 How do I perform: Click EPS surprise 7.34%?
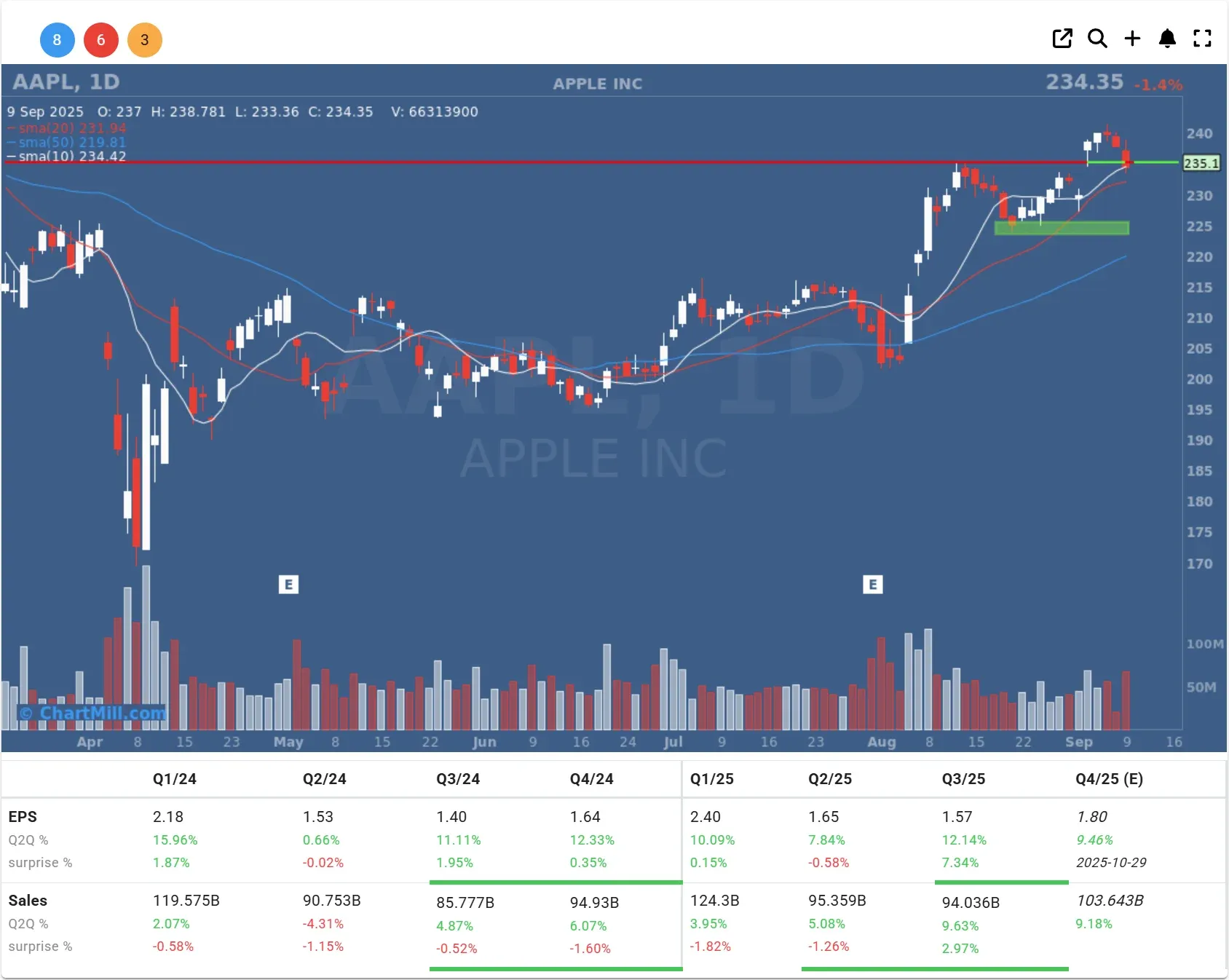coord(960,863)
